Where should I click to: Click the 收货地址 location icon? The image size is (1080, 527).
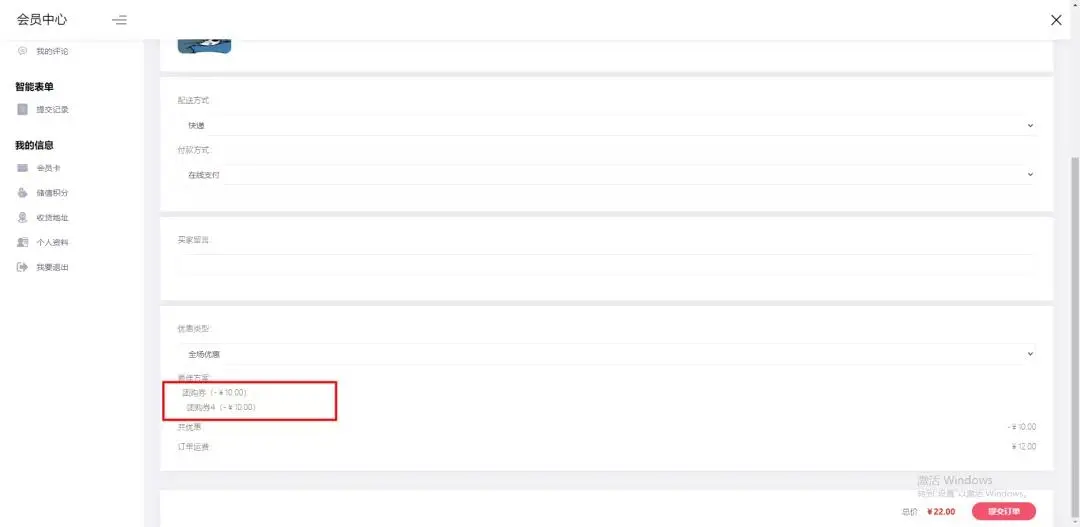click(22, 217)
